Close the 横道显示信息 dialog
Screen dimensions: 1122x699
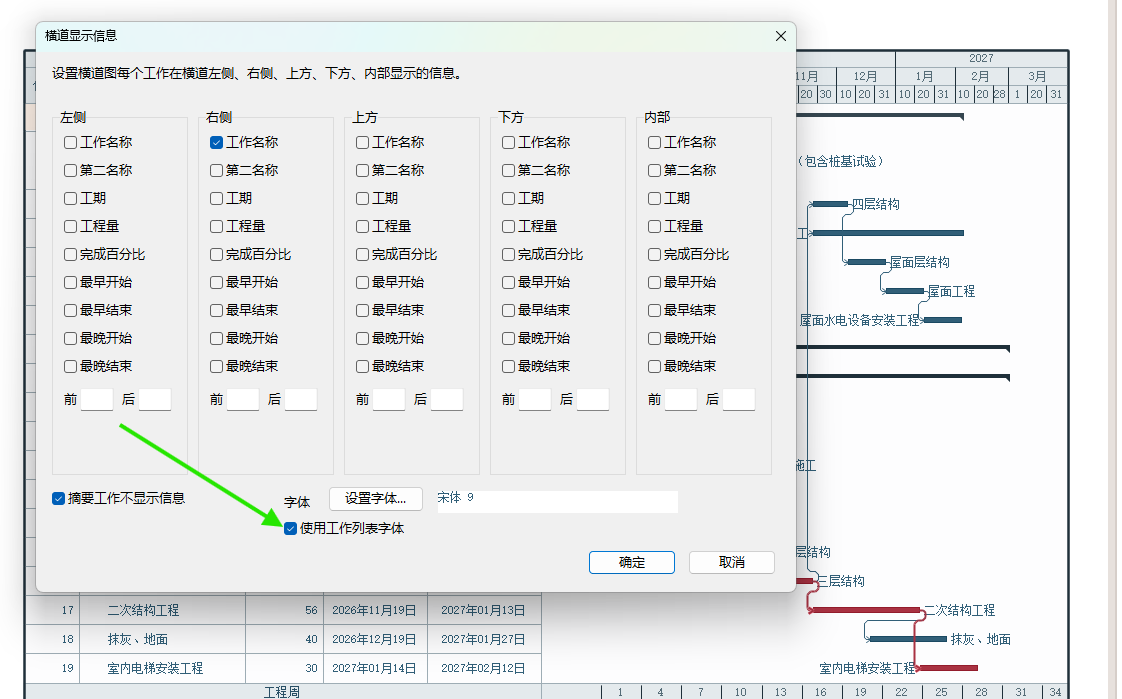(x=781, y=36)
